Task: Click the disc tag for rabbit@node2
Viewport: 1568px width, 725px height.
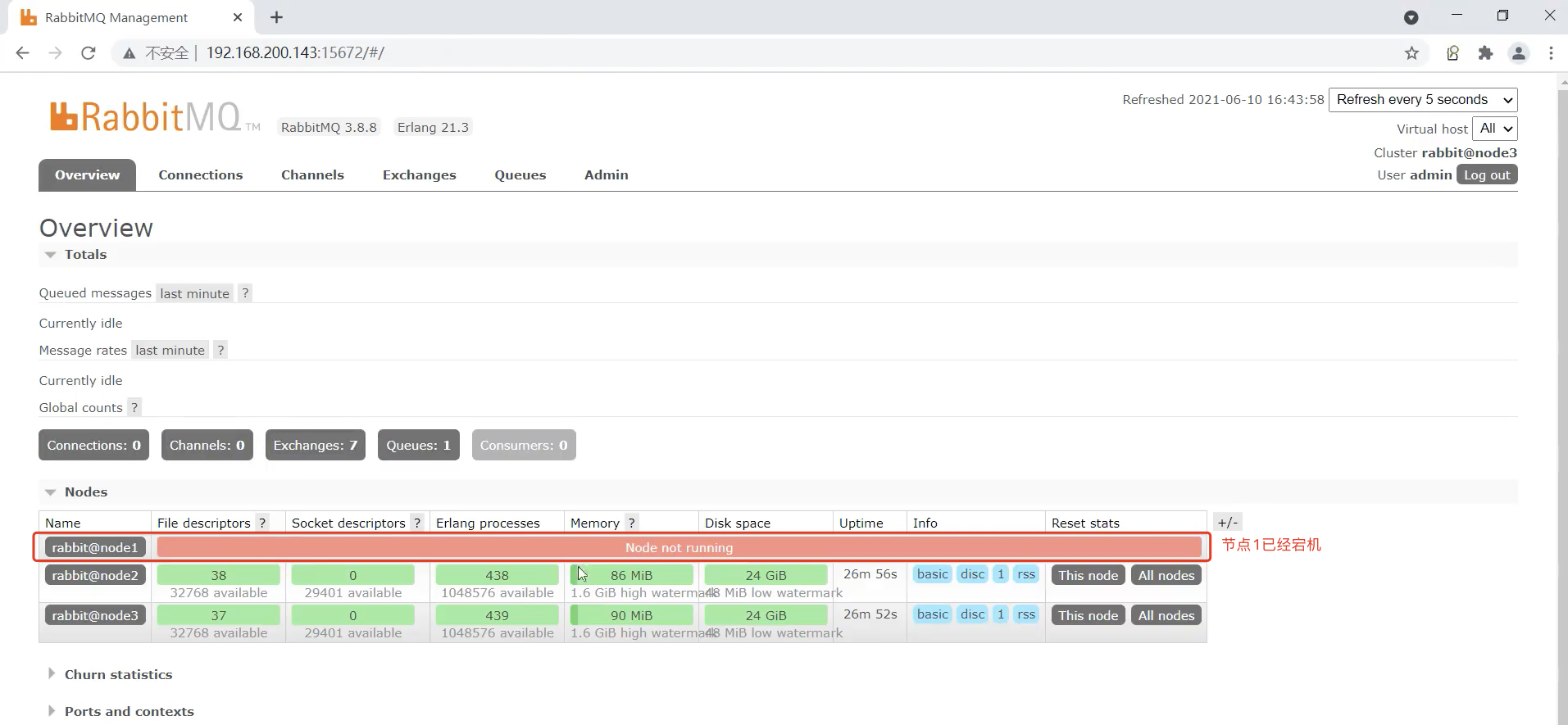Action: [973, 574]
